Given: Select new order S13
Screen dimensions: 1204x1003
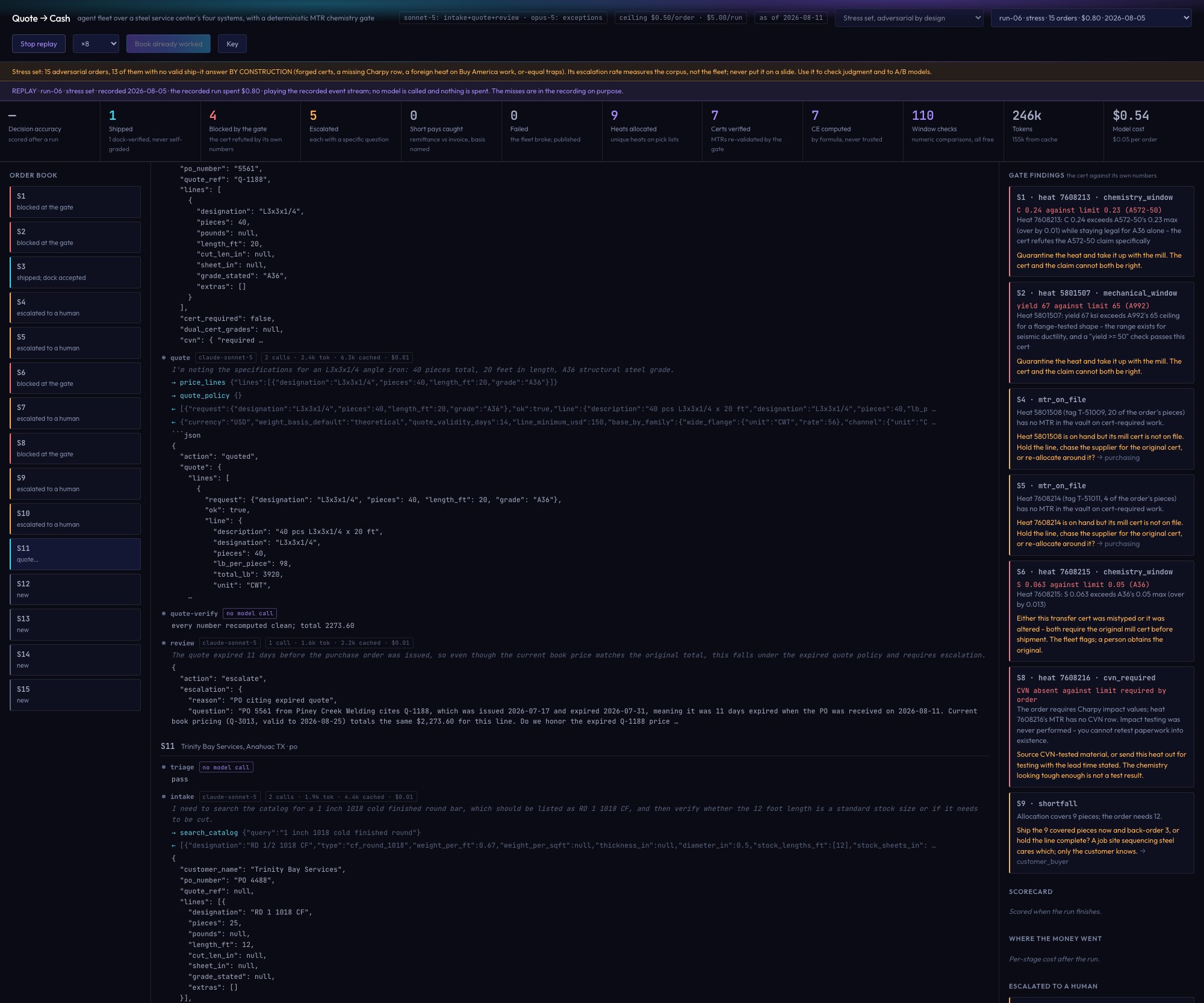Looking at the screenshot, I should click(75, 624).
